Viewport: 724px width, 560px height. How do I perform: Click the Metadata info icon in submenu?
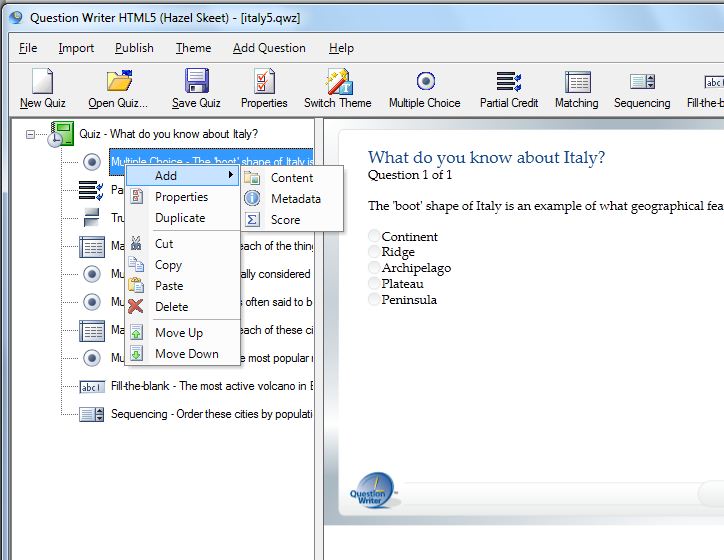[252, 198]
